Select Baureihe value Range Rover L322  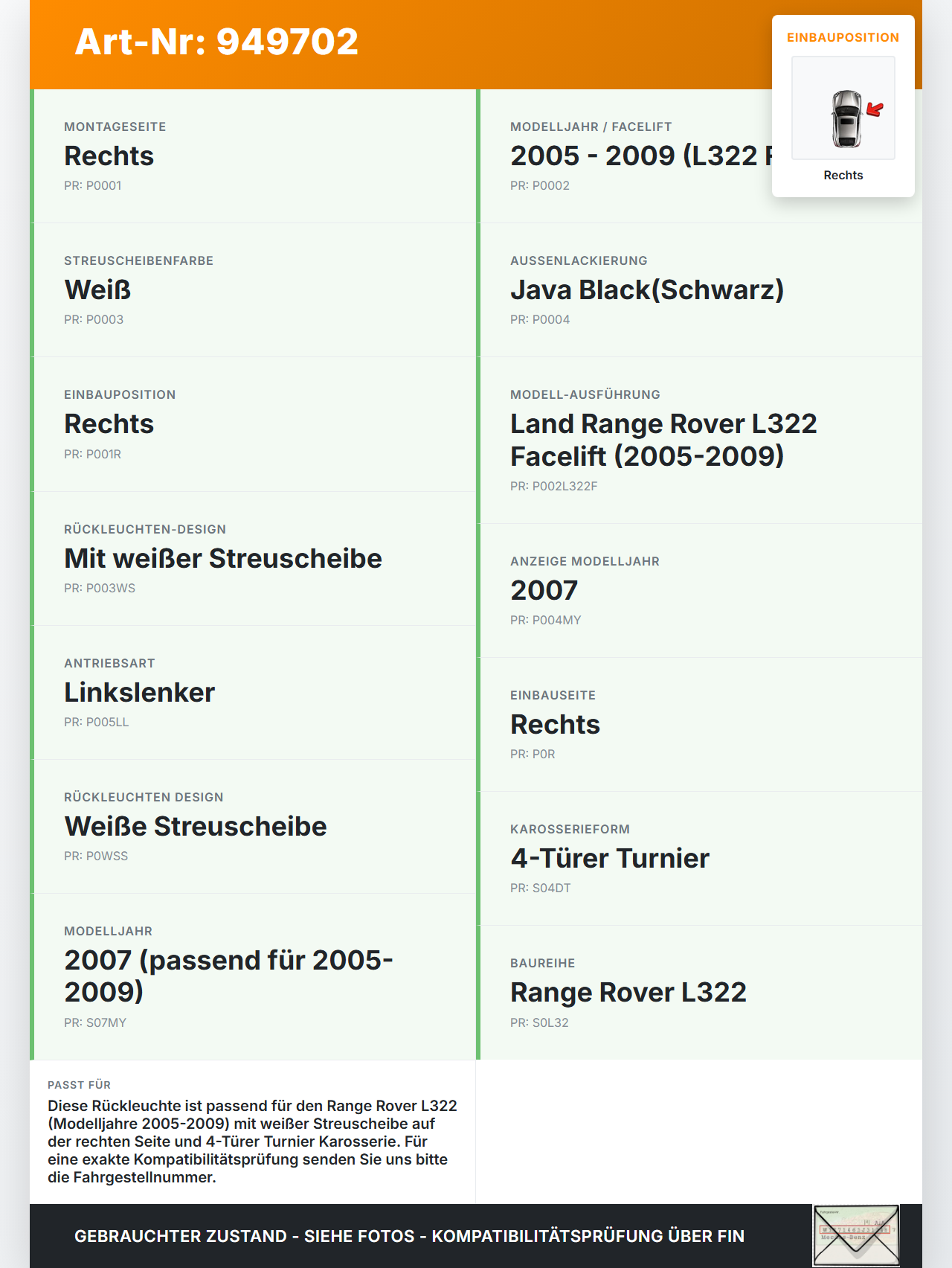[628, 992]
